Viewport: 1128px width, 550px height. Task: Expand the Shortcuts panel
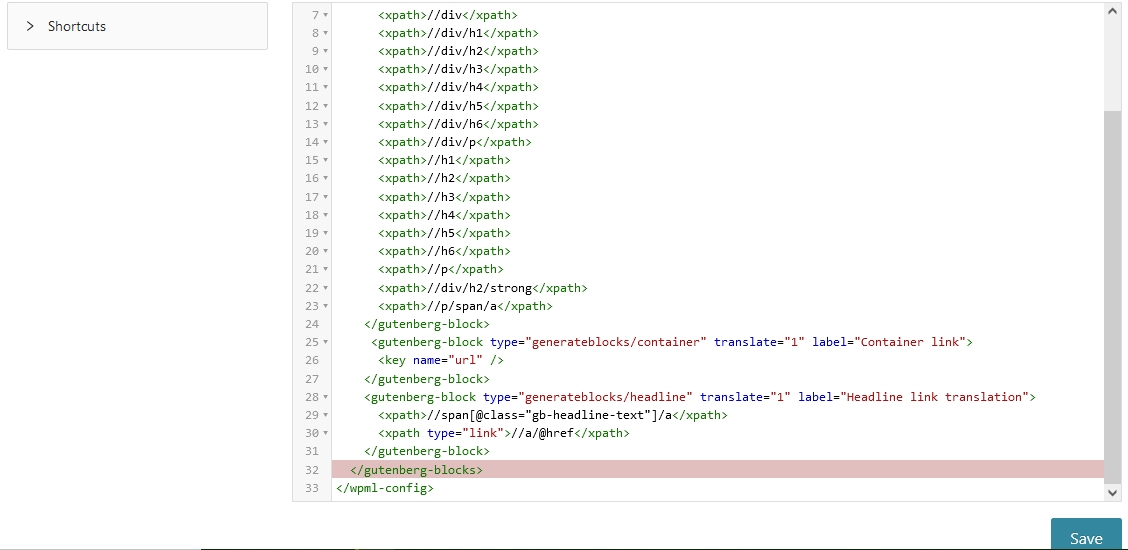137,27
